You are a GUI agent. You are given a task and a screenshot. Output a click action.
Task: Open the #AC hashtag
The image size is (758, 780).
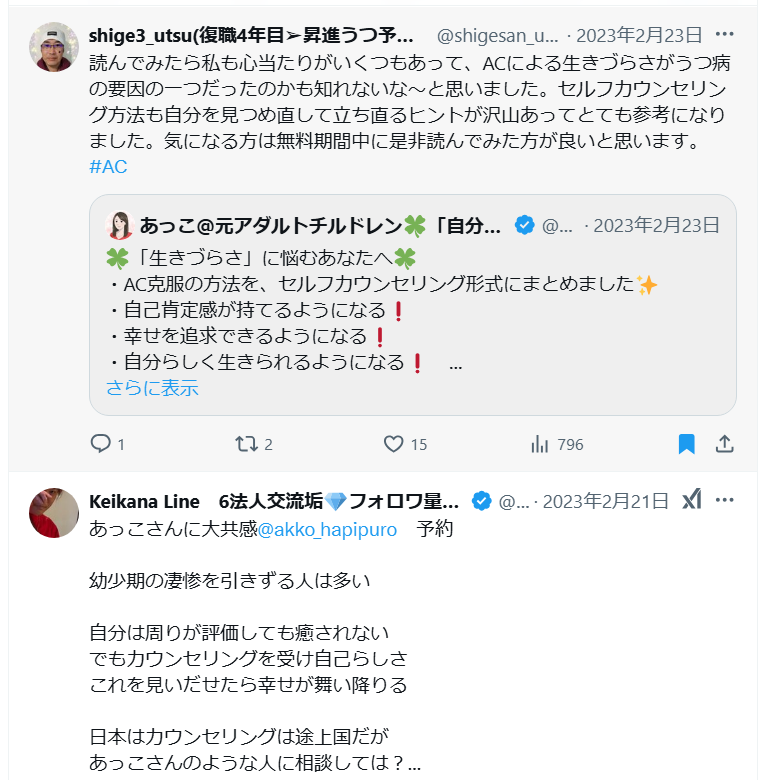click(108, 166)
